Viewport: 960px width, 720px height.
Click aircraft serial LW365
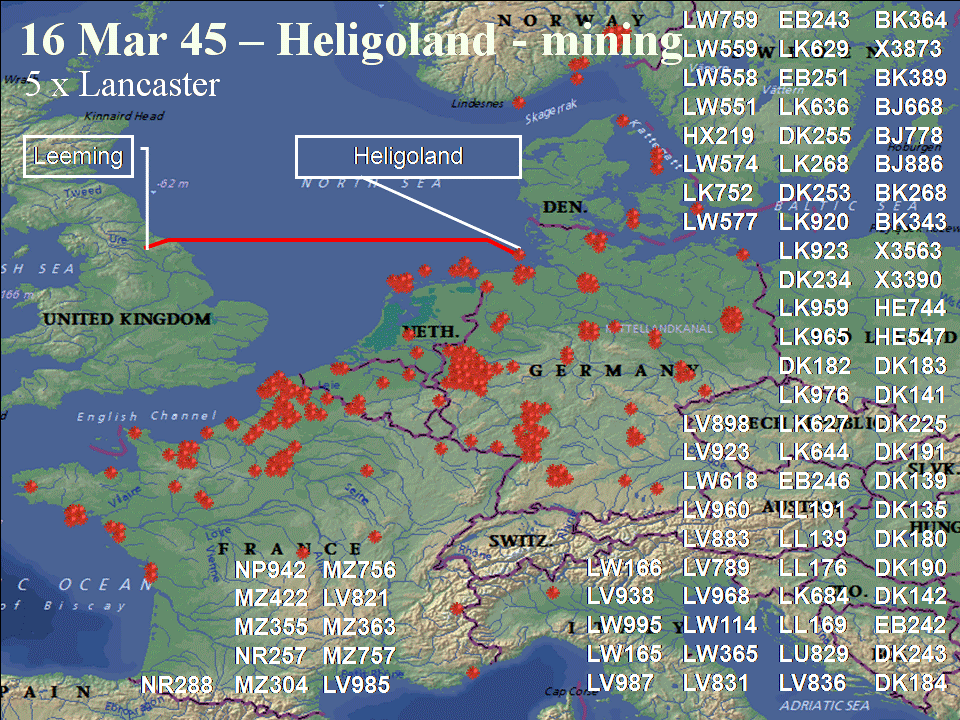pyautogui.click(x=720, y=654)
